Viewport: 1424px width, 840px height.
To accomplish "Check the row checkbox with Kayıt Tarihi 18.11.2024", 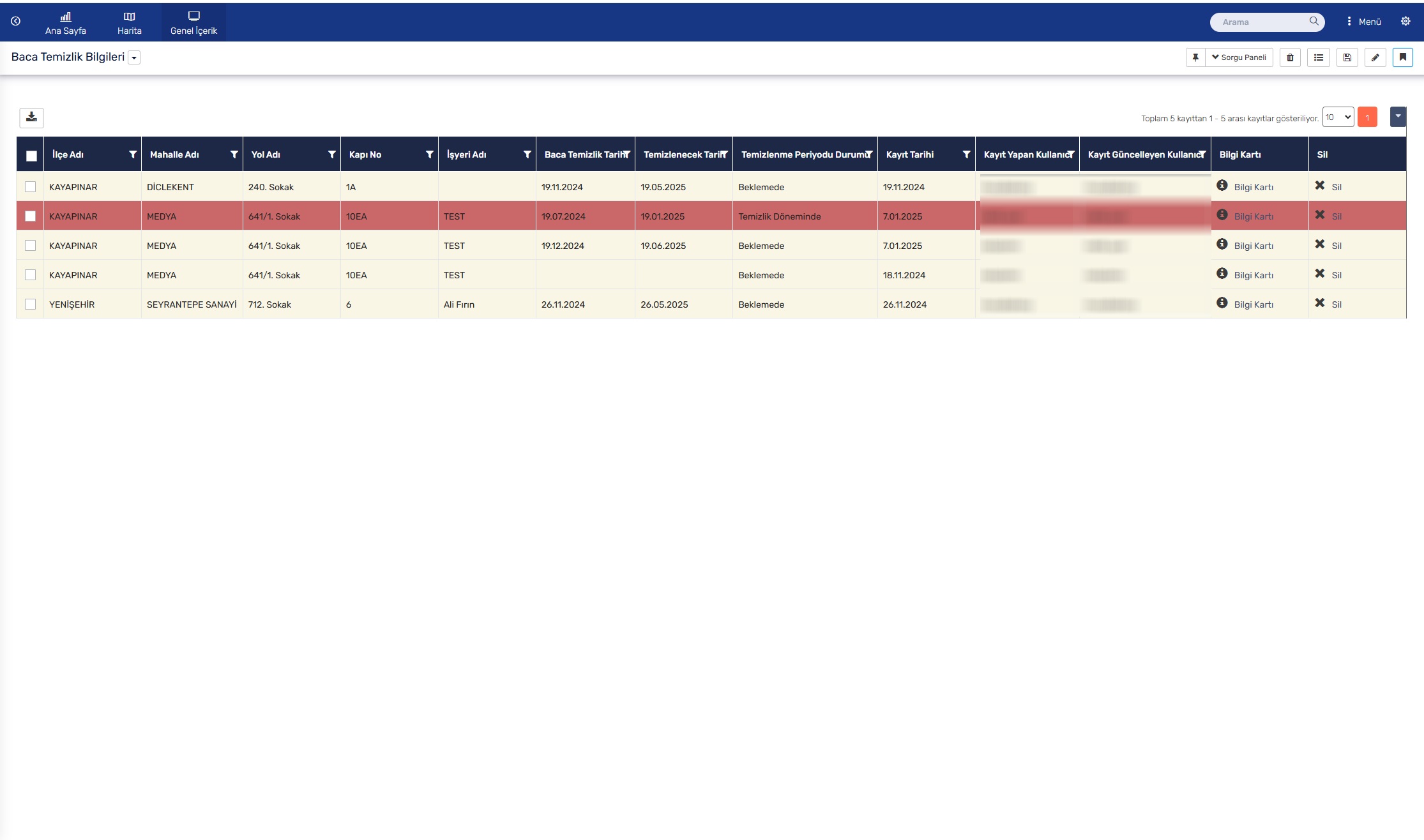I will (30, 274).
